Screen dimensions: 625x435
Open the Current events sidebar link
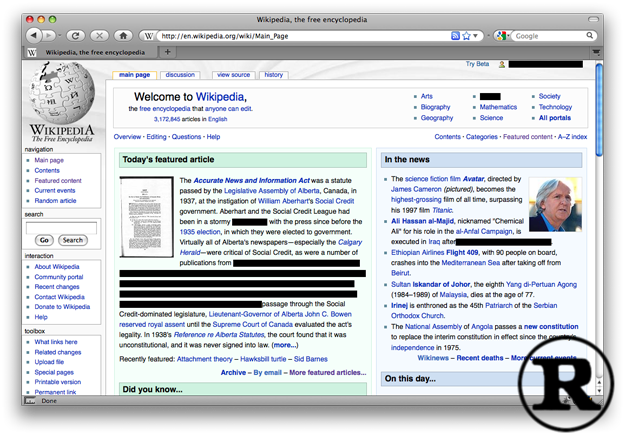coord(55,191)
